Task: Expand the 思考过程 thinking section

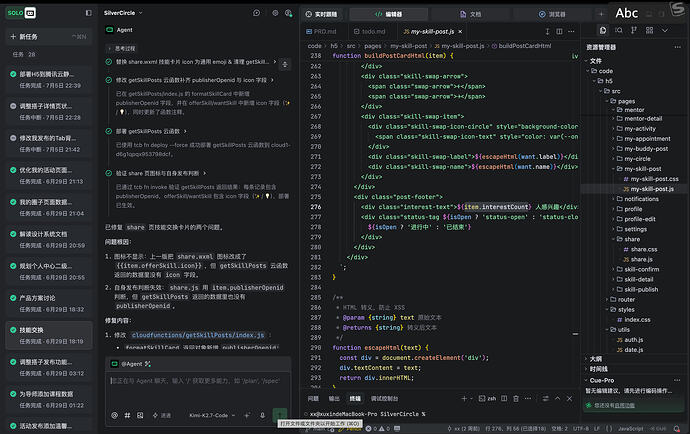Action: pos(121,48)
